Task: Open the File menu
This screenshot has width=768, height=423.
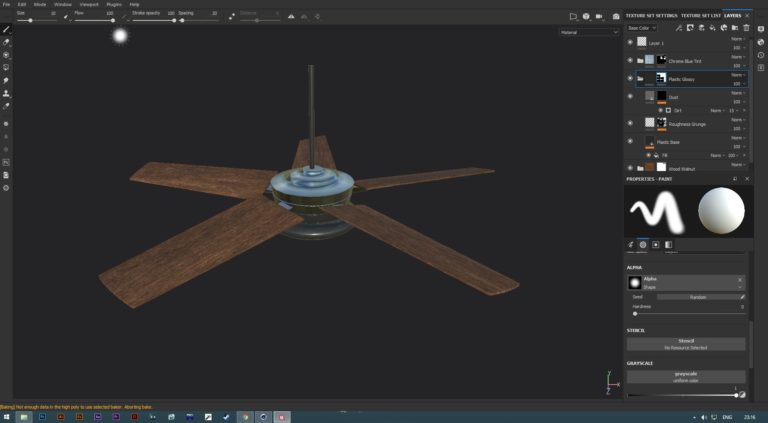Action: [x=6, y=4]
